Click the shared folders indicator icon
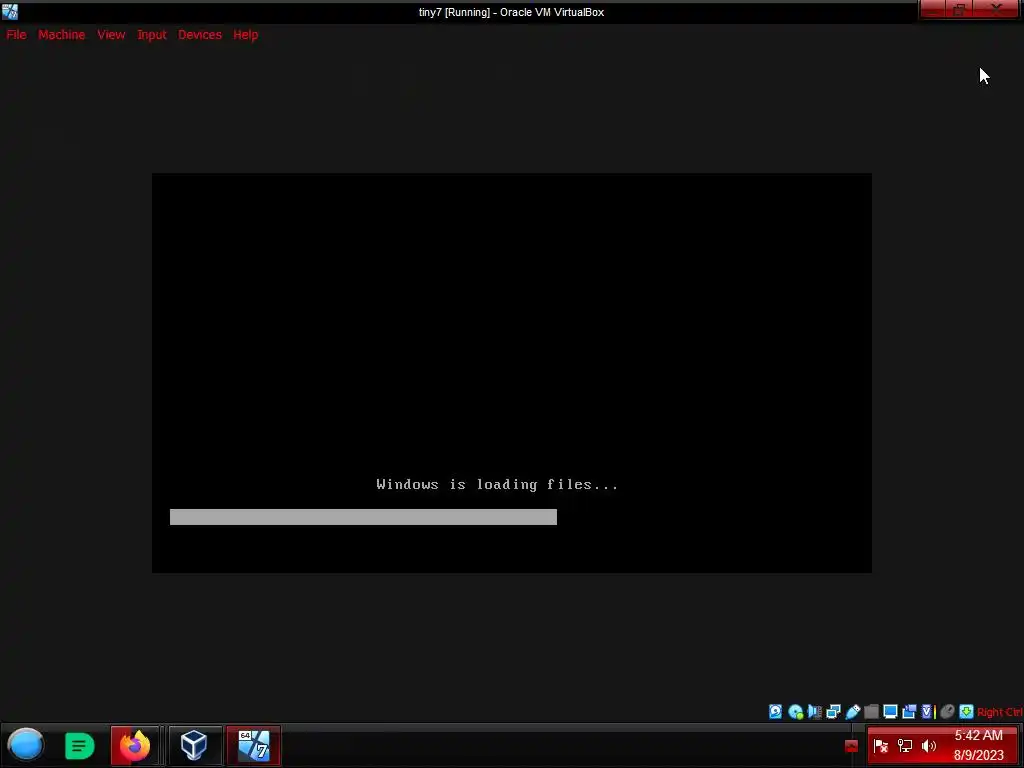The width and height of the screenshot is (1024, 768). pos(871,712)
